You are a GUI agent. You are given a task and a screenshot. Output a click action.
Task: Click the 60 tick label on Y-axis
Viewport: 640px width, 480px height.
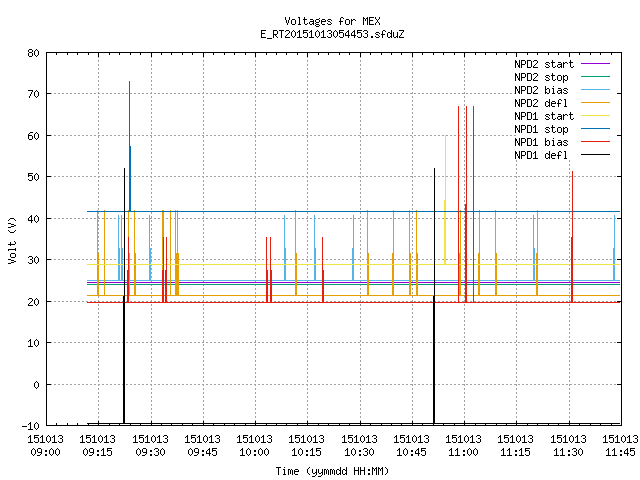pyautogui.click(x=34, y=136)
